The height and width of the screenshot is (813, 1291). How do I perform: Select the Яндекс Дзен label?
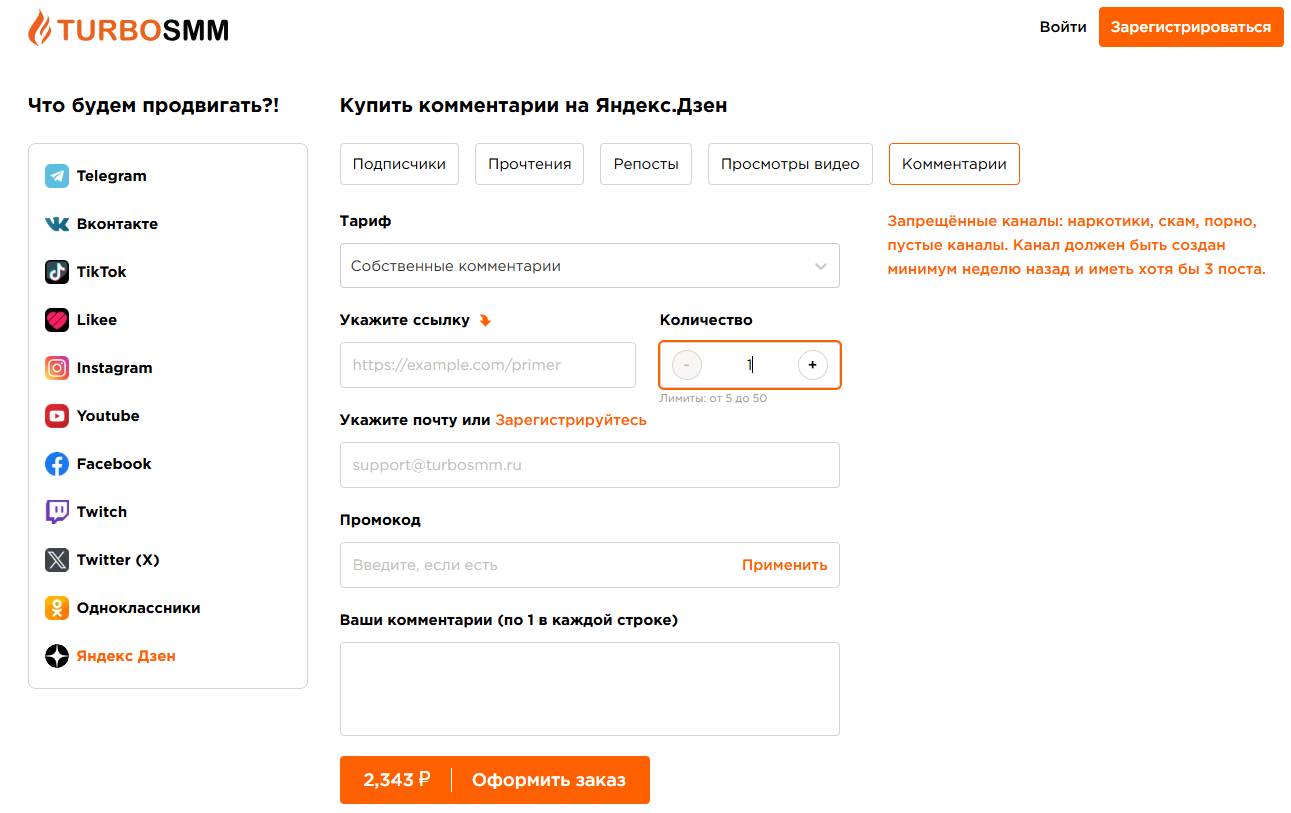pyautogui.click(x=126, y=656)
